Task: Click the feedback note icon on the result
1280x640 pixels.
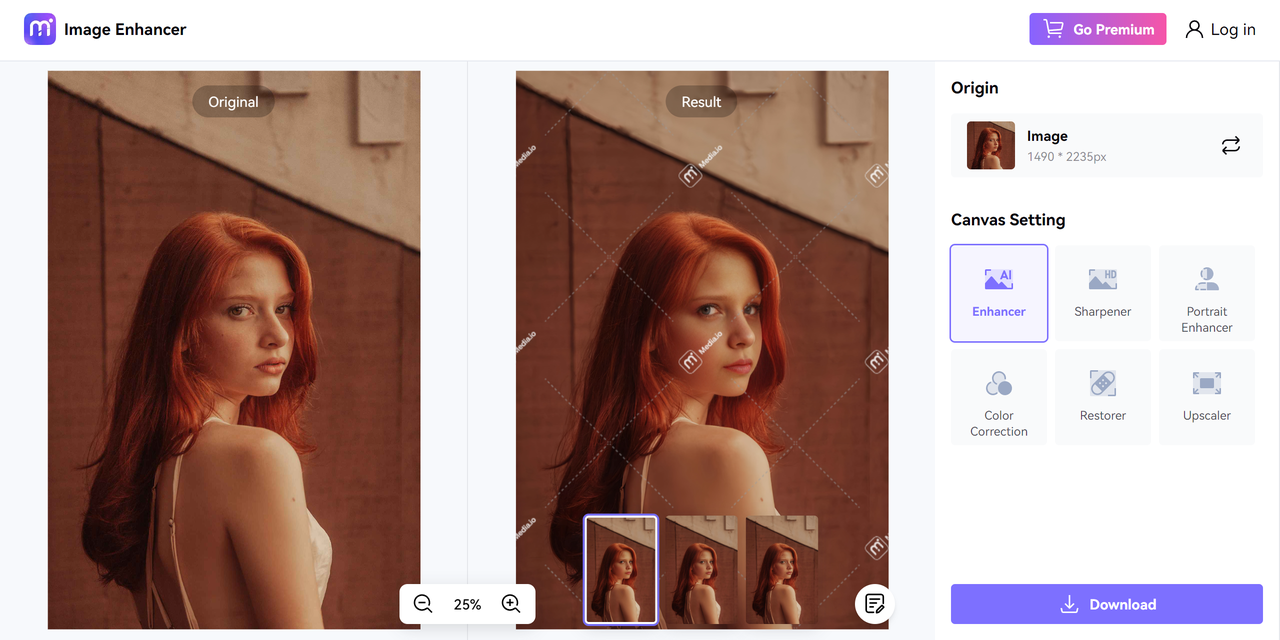Action: 875,603
